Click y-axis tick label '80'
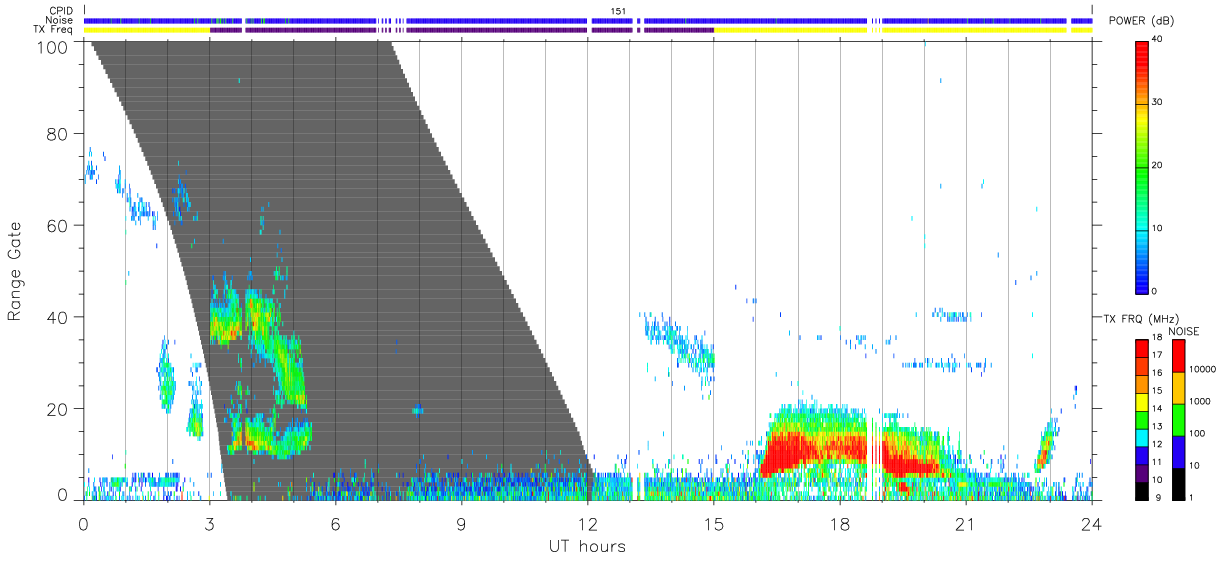The image size is (1228, 567). (59, 135)
